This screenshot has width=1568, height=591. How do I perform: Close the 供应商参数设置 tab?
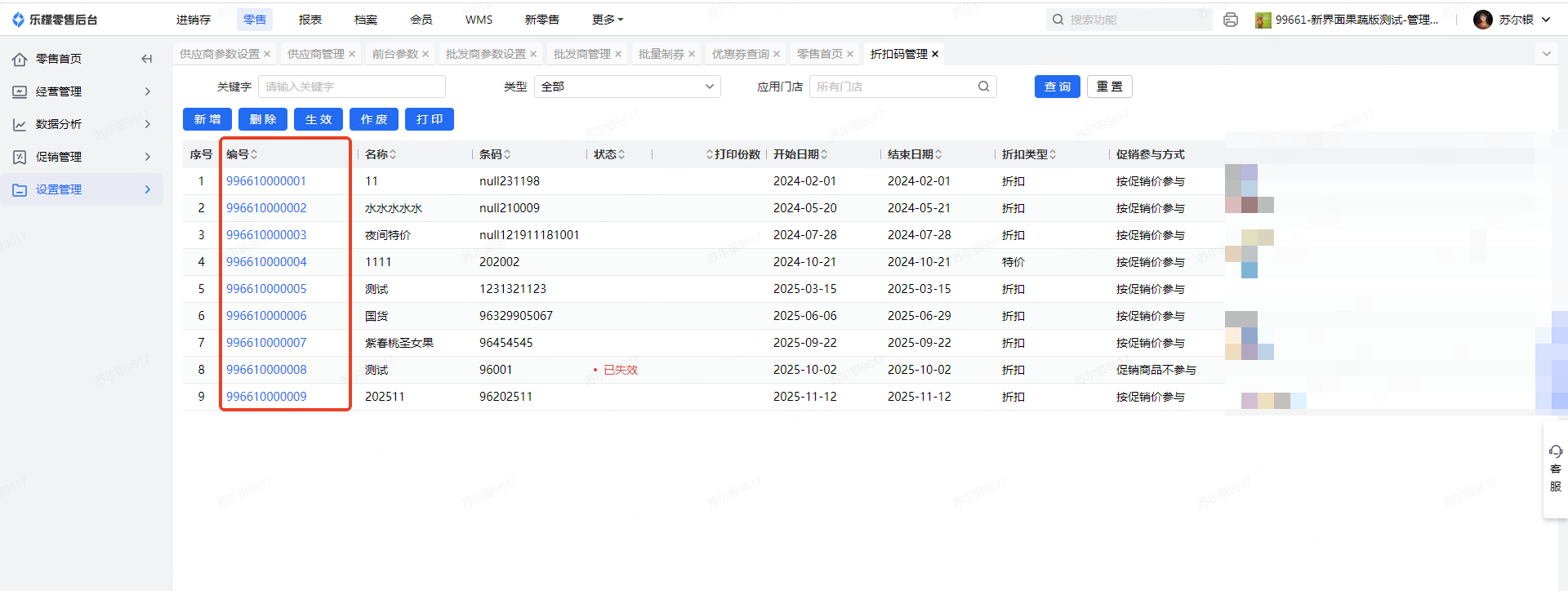267,54
